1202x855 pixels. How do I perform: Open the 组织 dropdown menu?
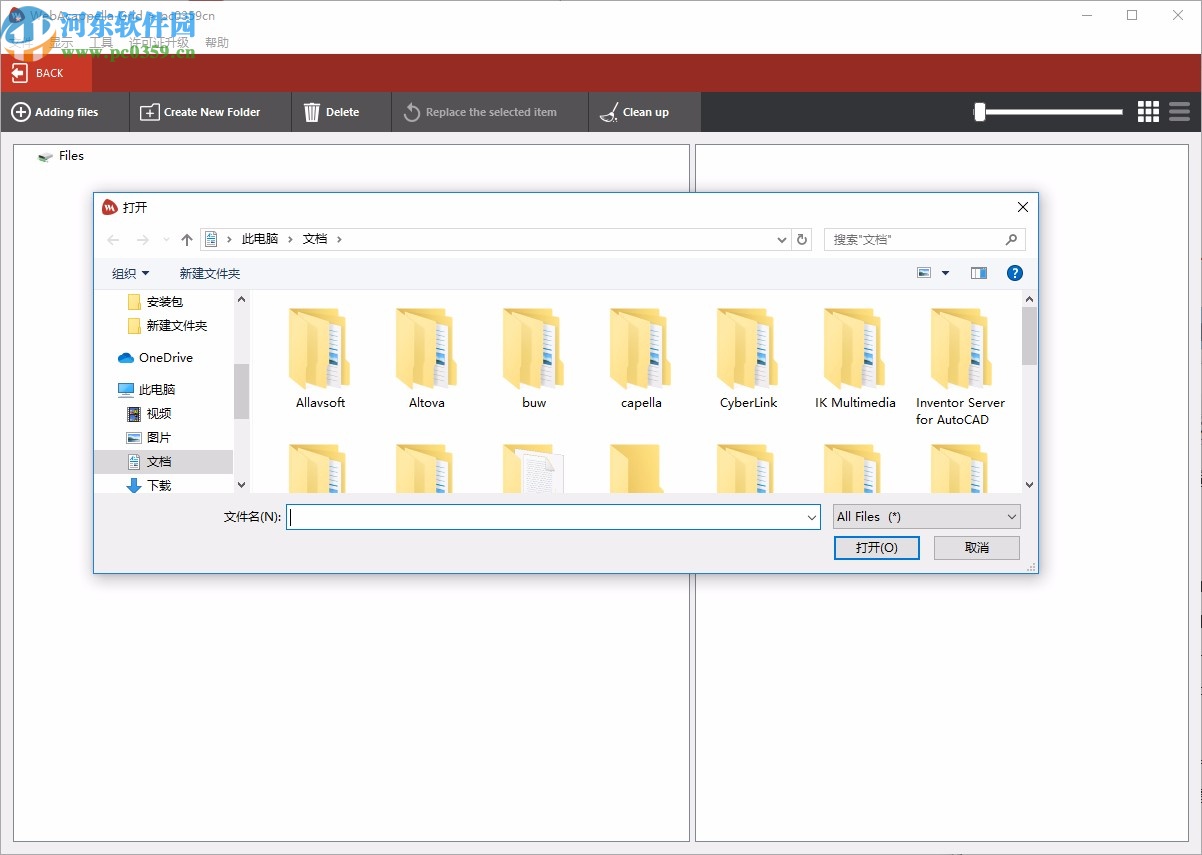130,273
